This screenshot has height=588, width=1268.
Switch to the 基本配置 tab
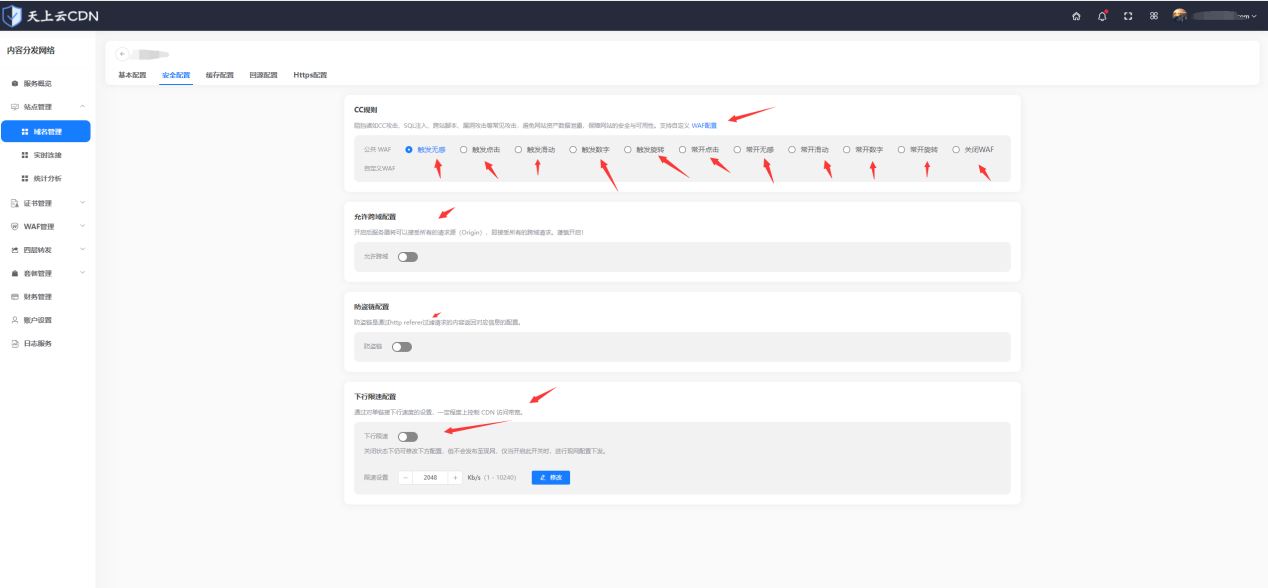click(x=132, y=75)
